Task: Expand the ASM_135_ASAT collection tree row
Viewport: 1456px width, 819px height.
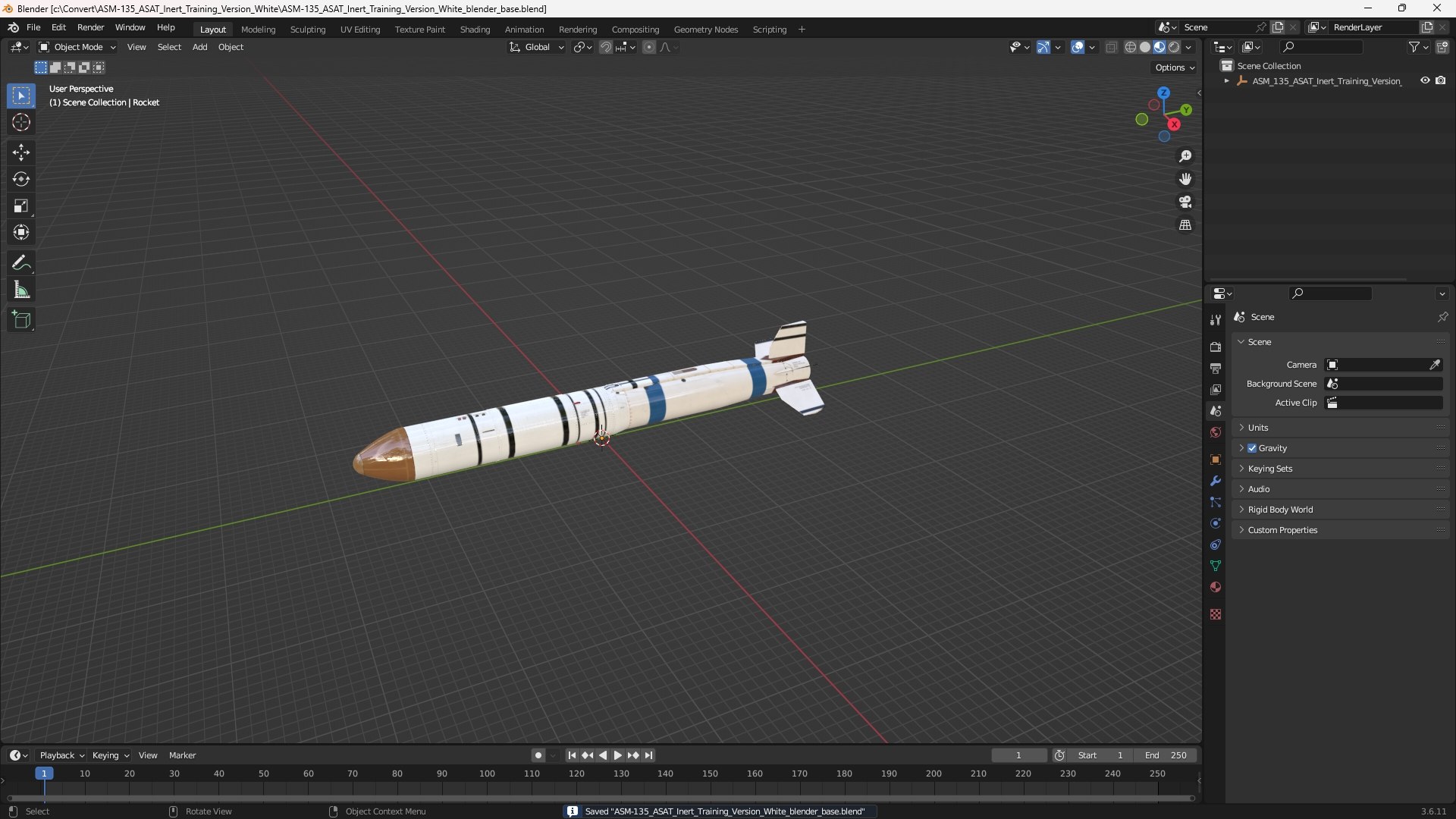Action: point(1227,80)
